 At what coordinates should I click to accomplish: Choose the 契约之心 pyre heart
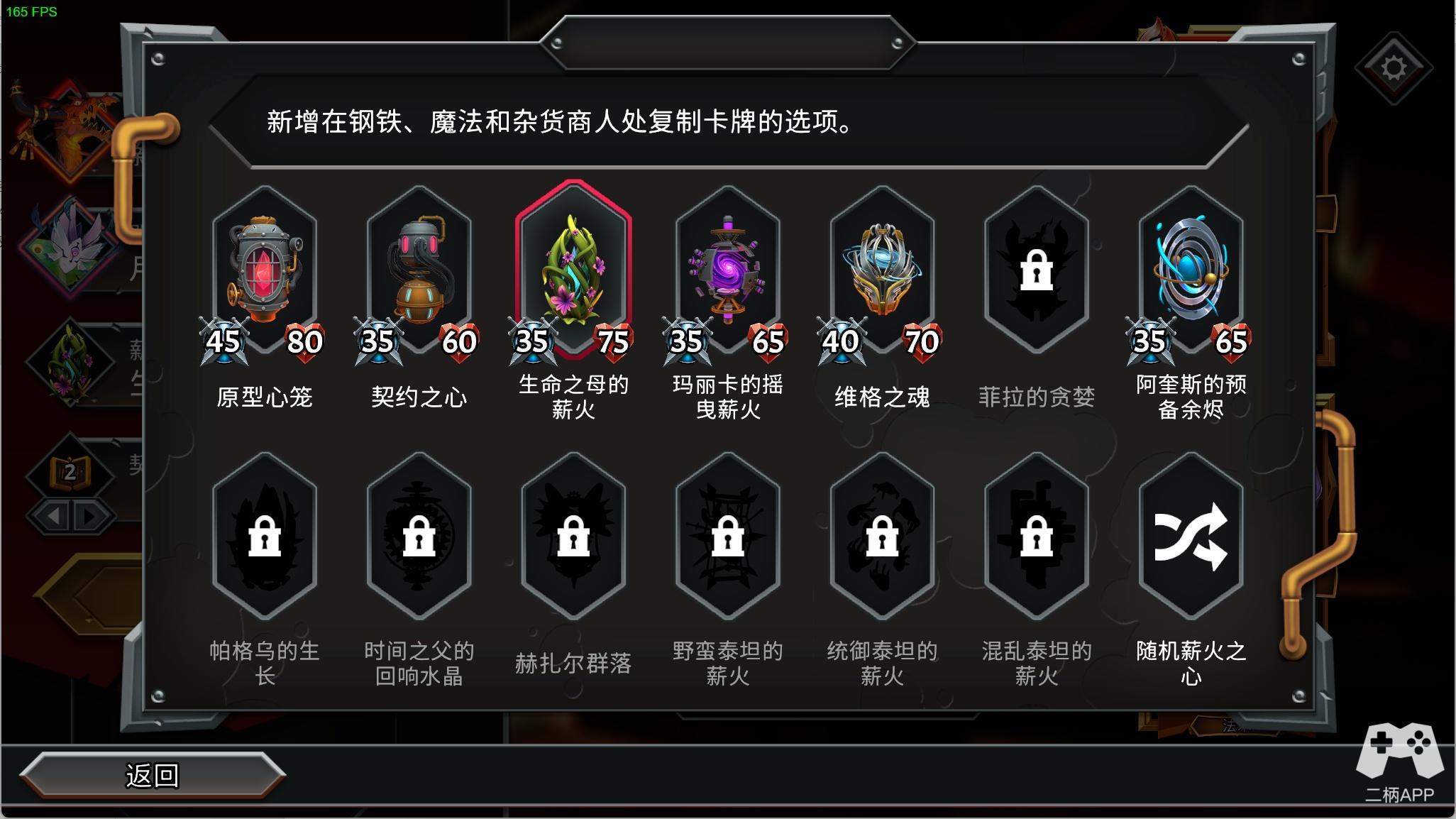(419, 270)
